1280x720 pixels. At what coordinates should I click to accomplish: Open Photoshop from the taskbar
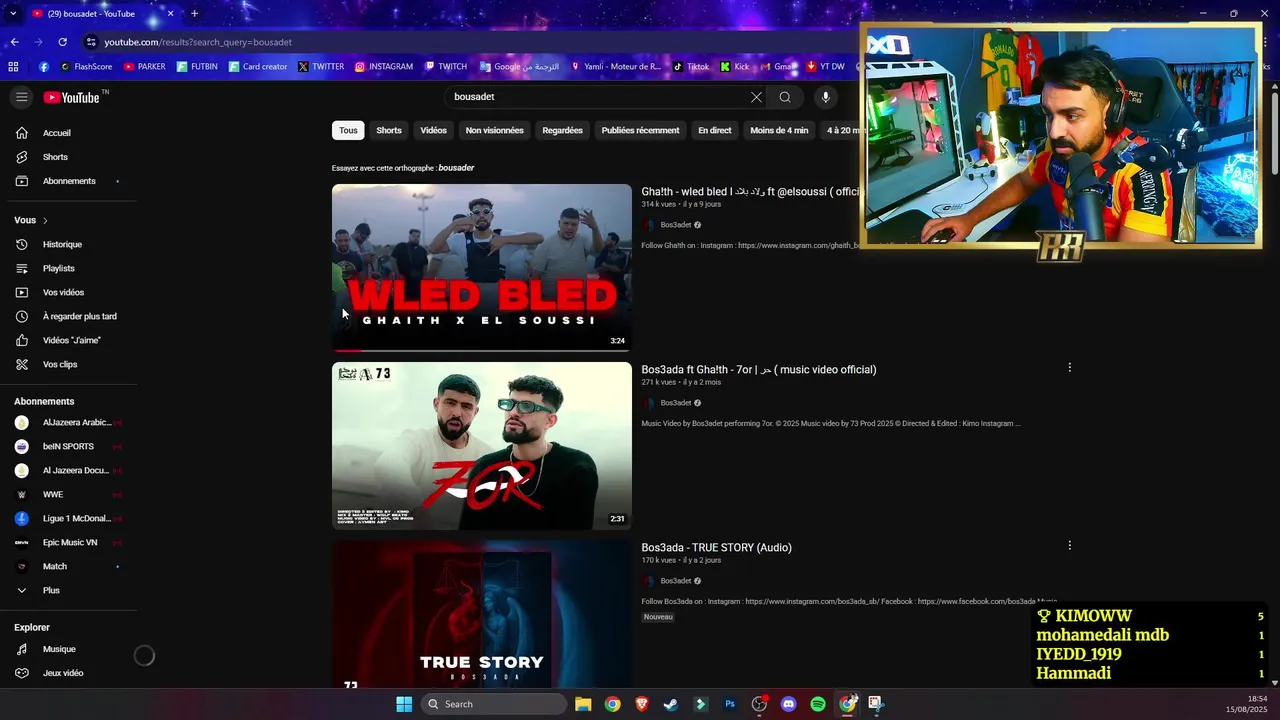(x=730, y=704)
